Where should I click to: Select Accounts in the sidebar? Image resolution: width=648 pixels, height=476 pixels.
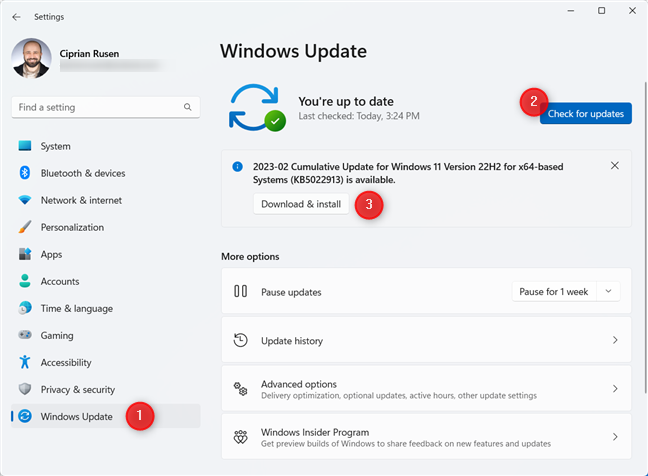[106, 281]
